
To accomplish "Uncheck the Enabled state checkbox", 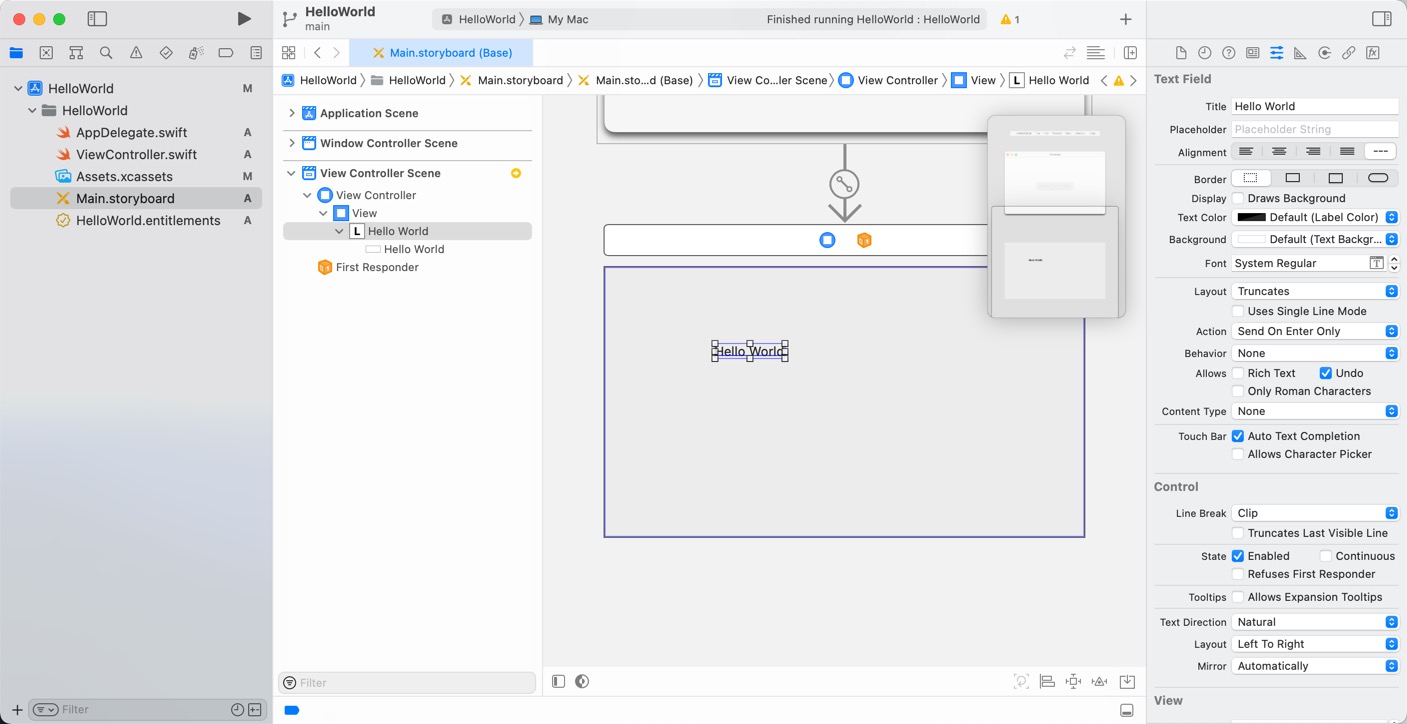I will [1238, 556].
